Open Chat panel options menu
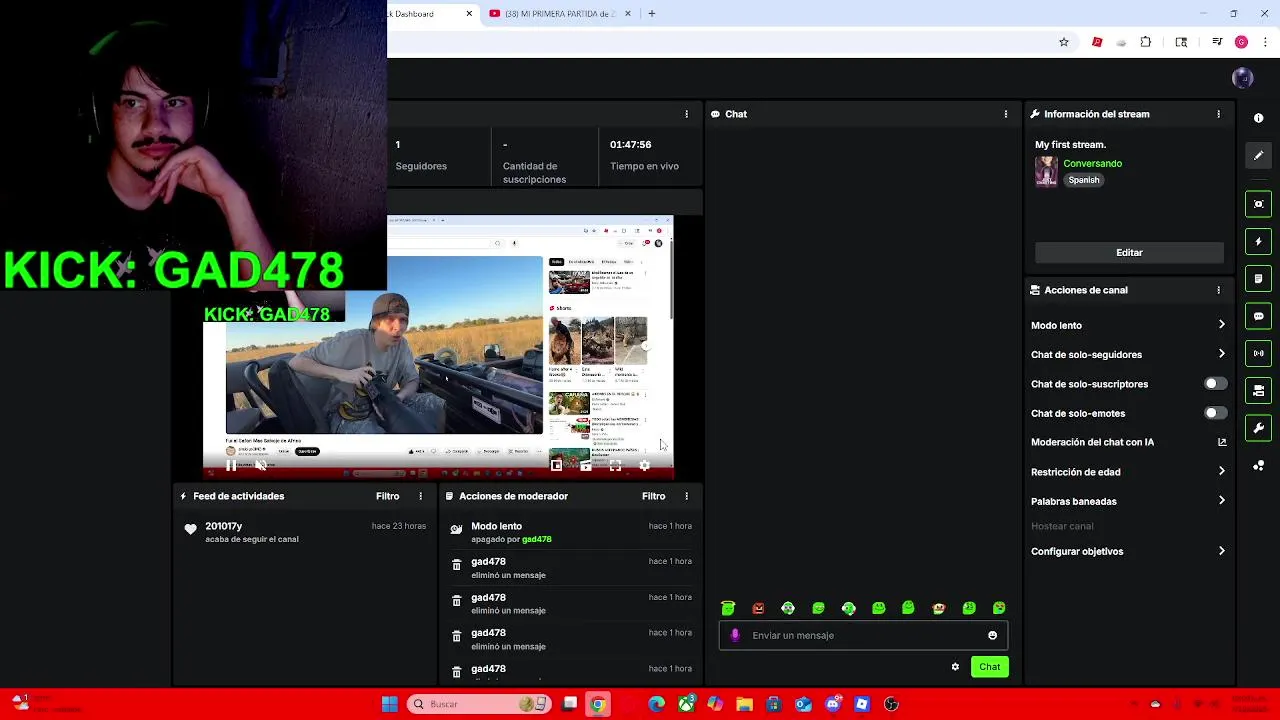The width and height of the screenshot is (1280, 720). [x=1006, y=114]
